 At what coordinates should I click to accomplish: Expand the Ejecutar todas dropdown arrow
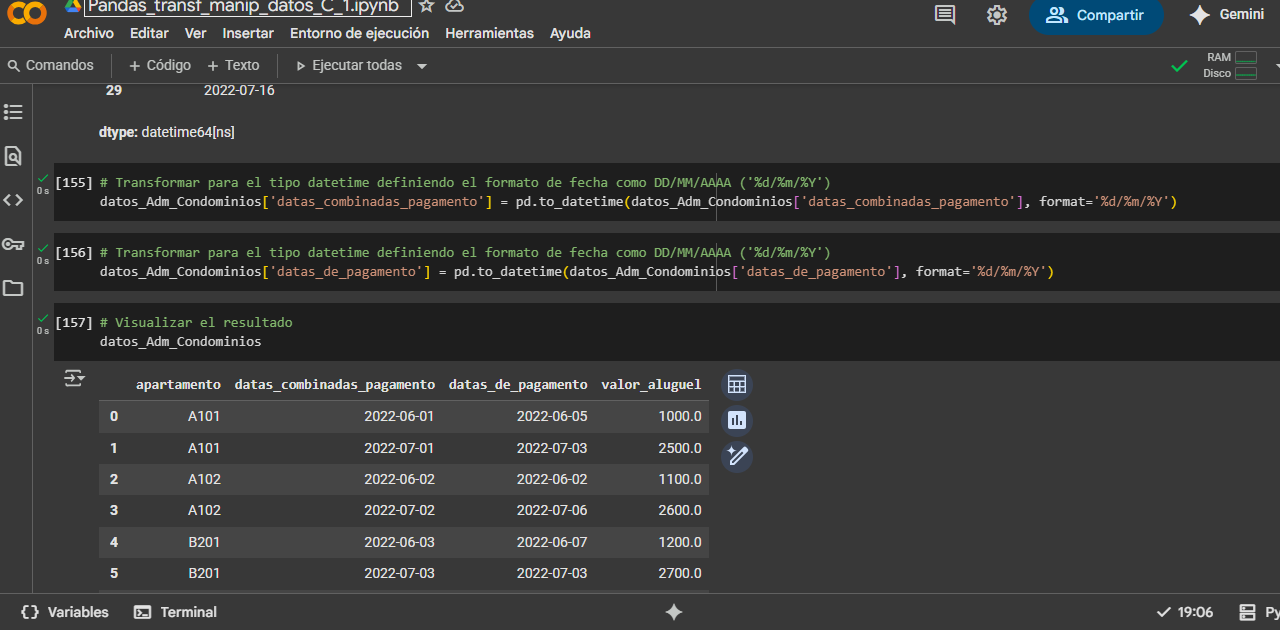422,66
